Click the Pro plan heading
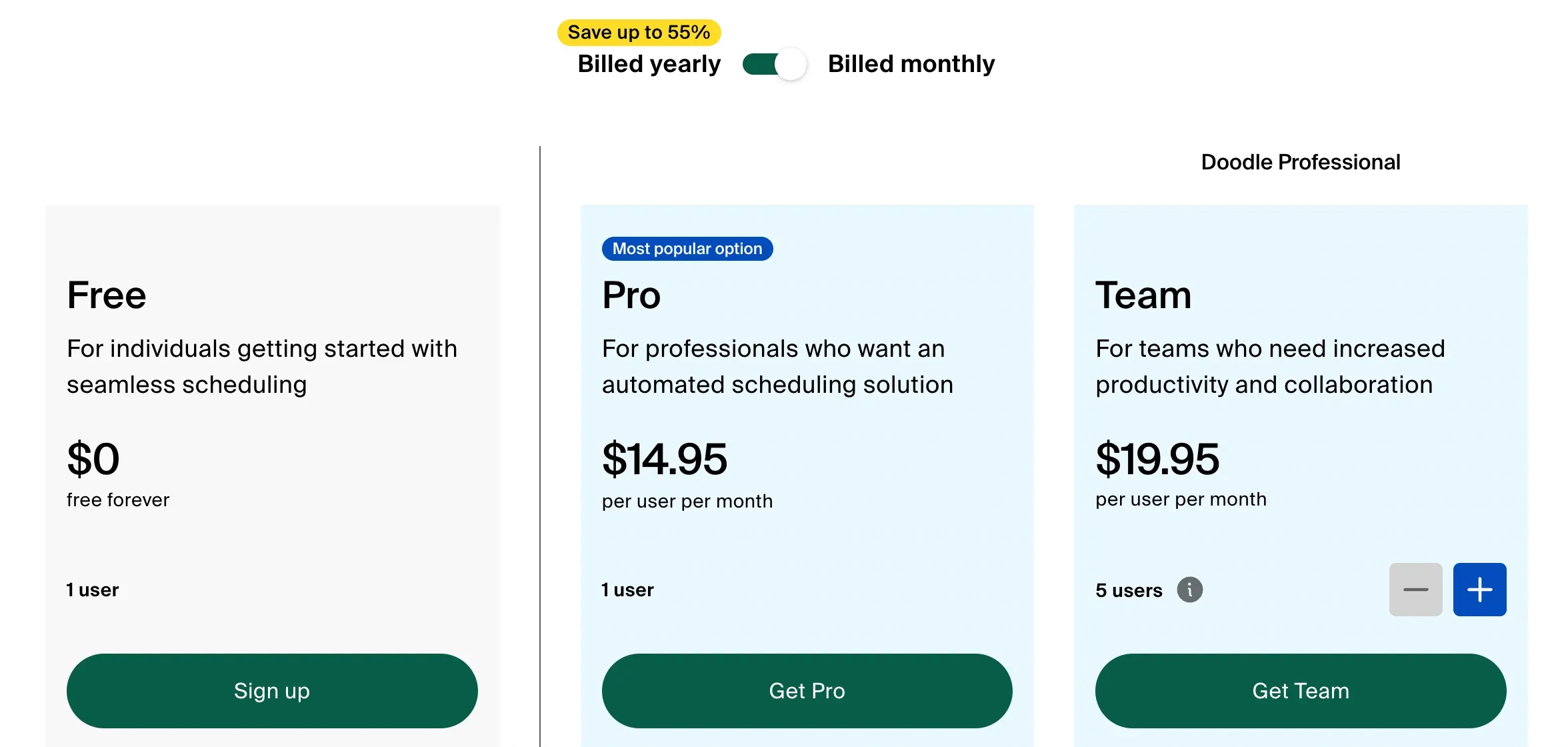 (x=630, y=295)
